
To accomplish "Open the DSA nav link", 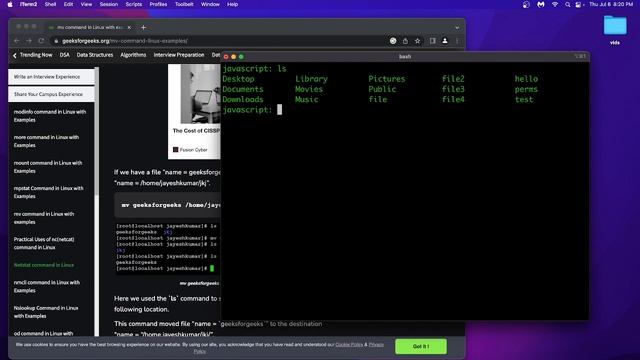I will (x=64, y=55).
